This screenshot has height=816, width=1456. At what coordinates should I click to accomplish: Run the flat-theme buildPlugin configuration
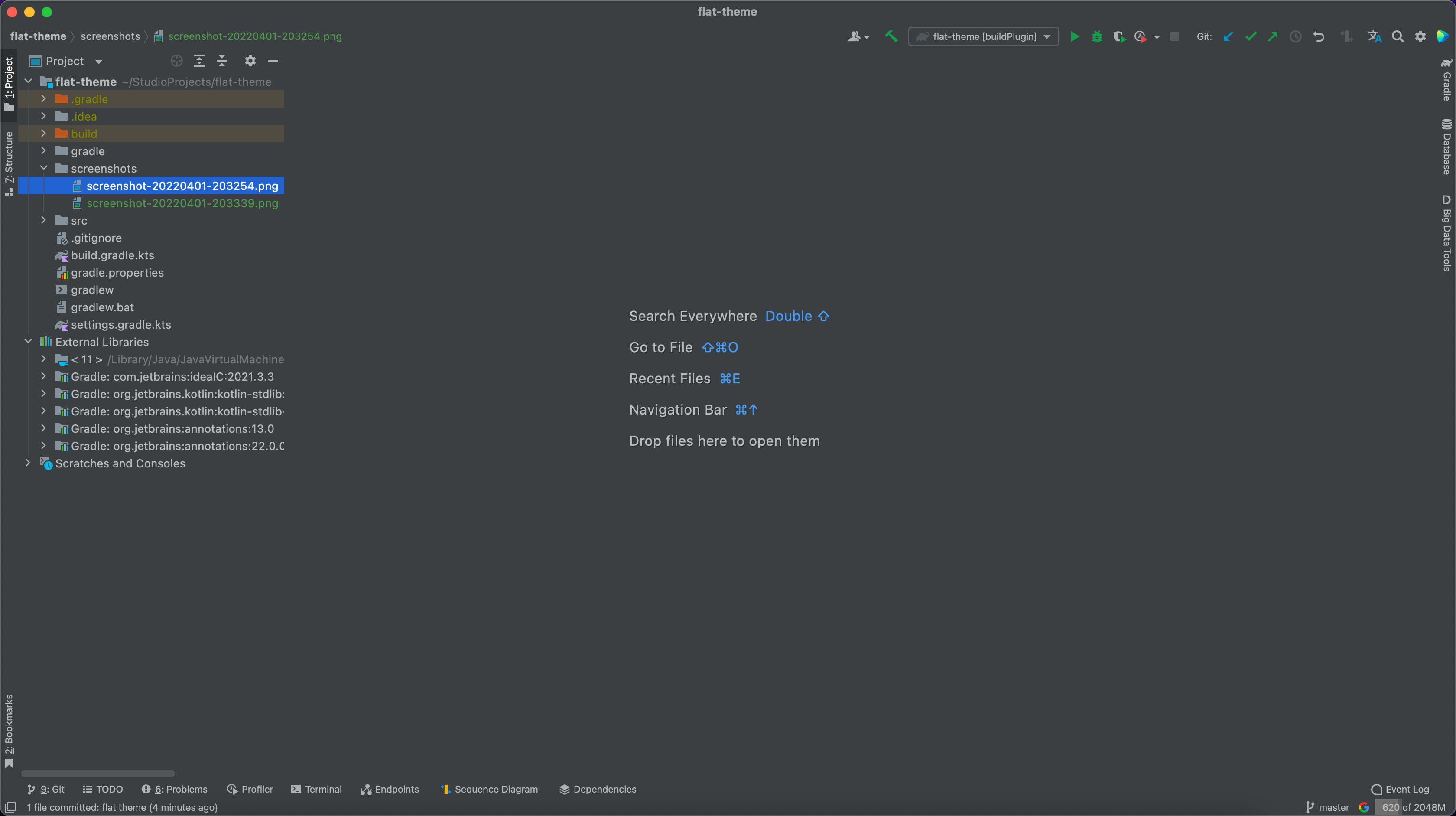(x=1075, y=36)
